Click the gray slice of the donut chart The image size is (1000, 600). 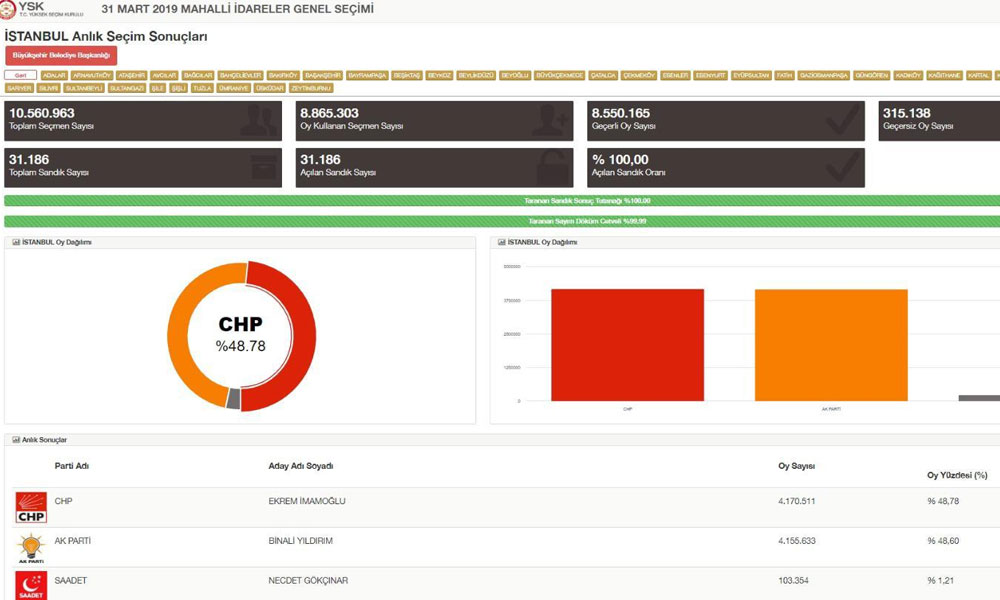(233, 399)
